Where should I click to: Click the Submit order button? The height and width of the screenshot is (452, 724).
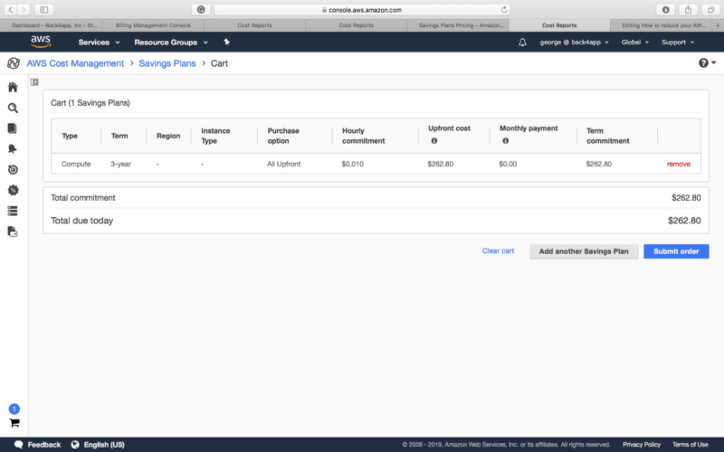click(x=676, y=251)
